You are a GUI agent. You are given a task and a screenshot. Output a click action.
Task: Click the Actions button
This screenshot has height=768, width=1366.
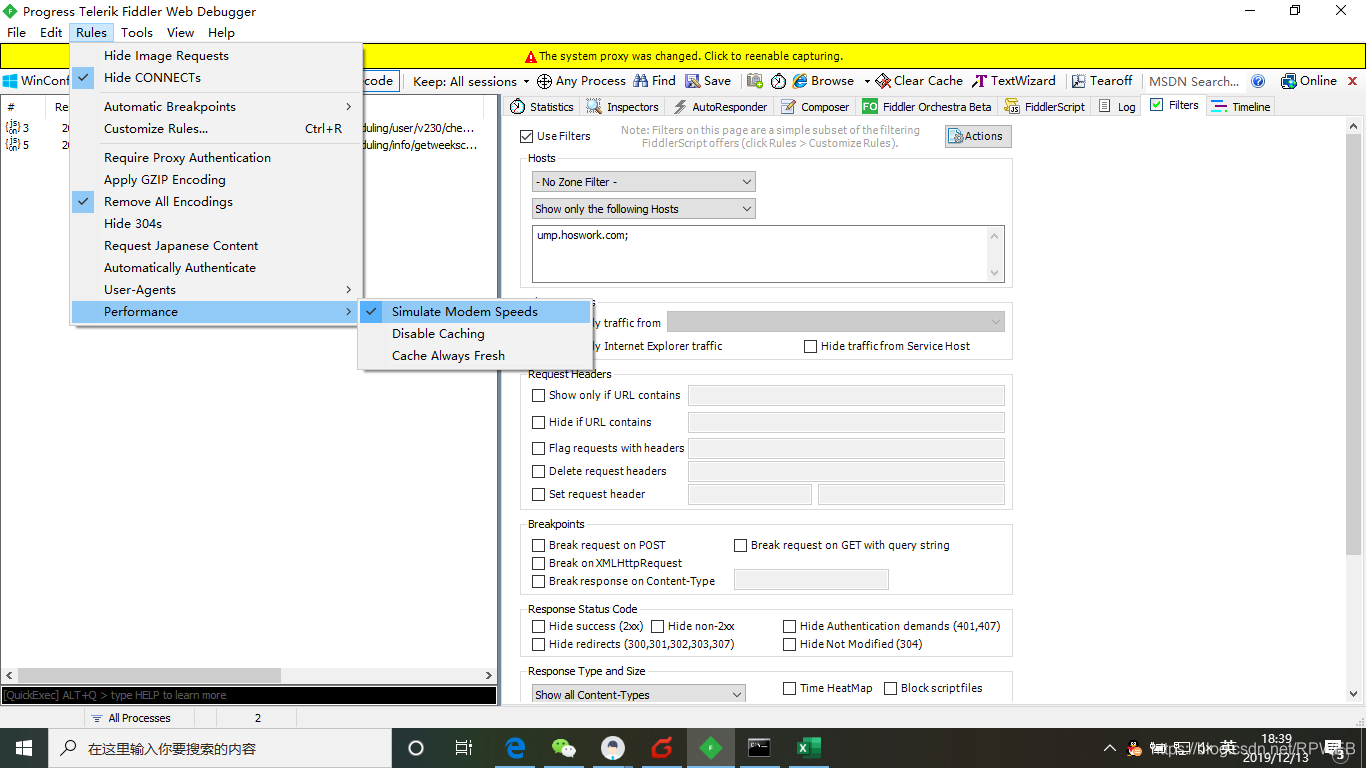(978, 136)
